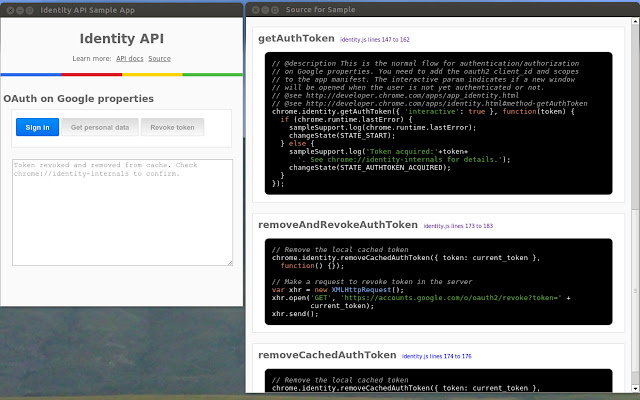Close the Identity API Sample App window
This screenshot has height=400, width=640.
coord(11,10)
